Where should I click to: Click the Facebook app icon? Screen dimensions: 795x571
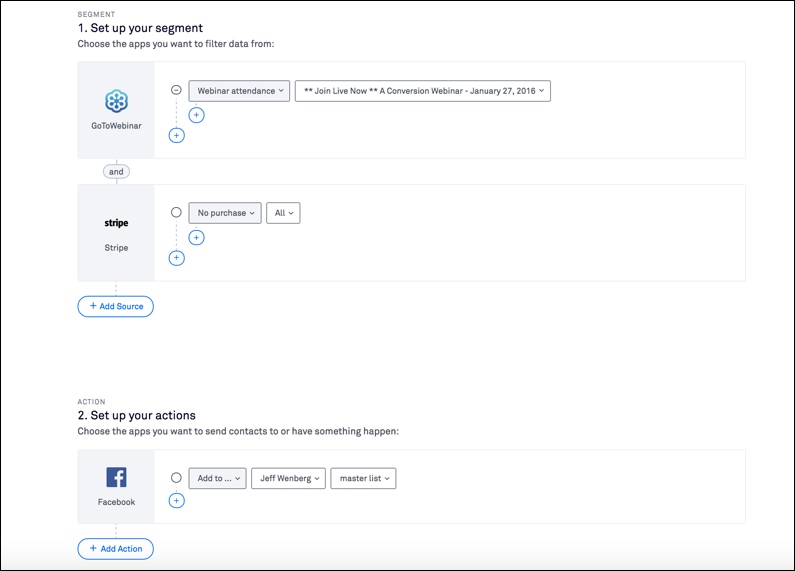tap(116, 477)
